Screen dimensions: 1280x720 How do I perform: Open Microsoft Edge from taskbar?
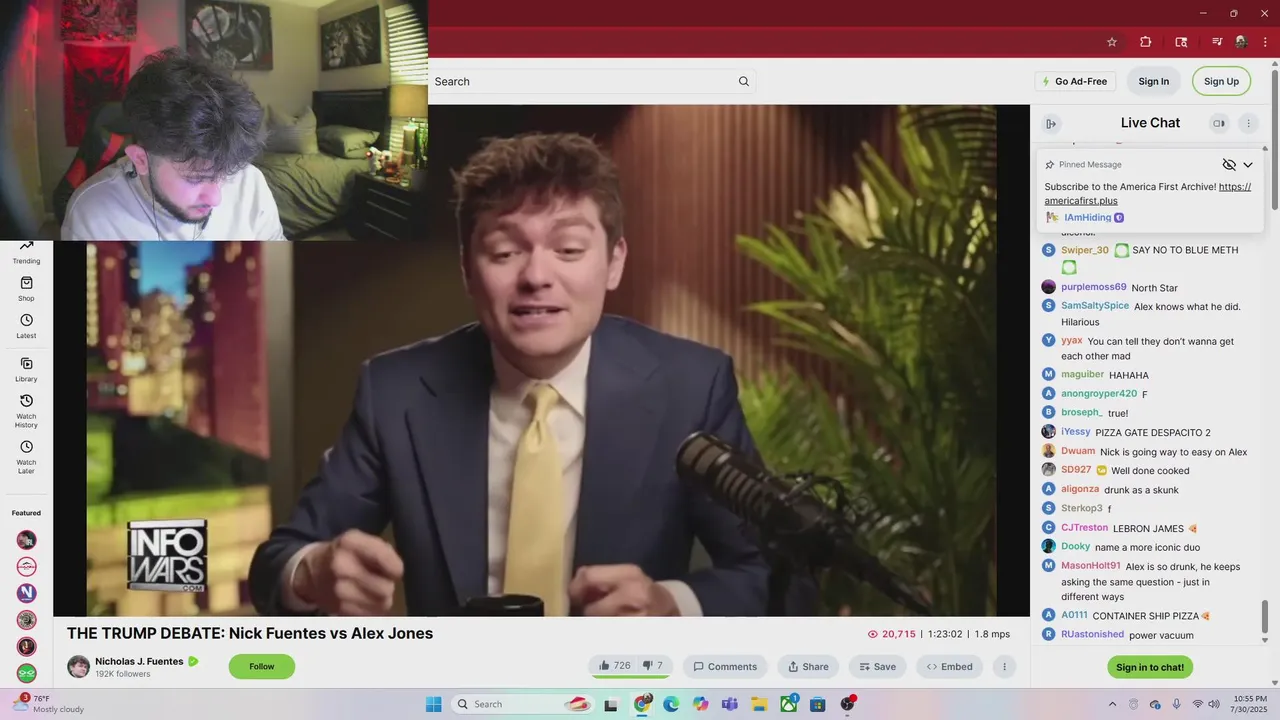(x=671, y=704)
